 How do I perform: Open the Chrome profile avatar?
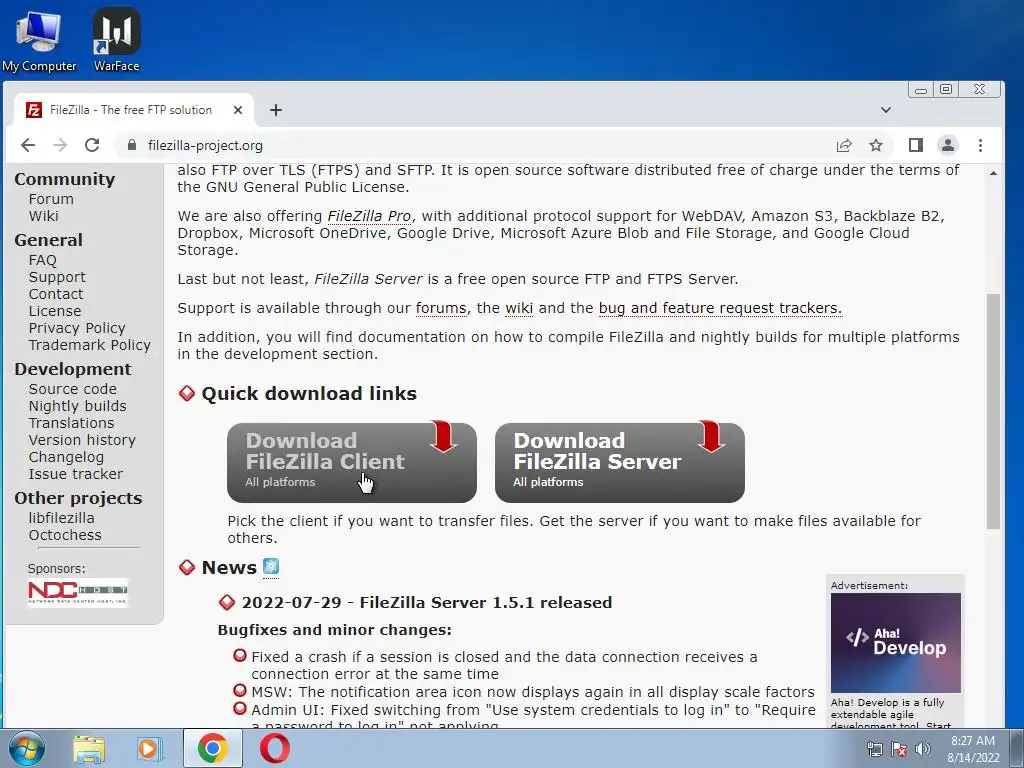(948, 145)
